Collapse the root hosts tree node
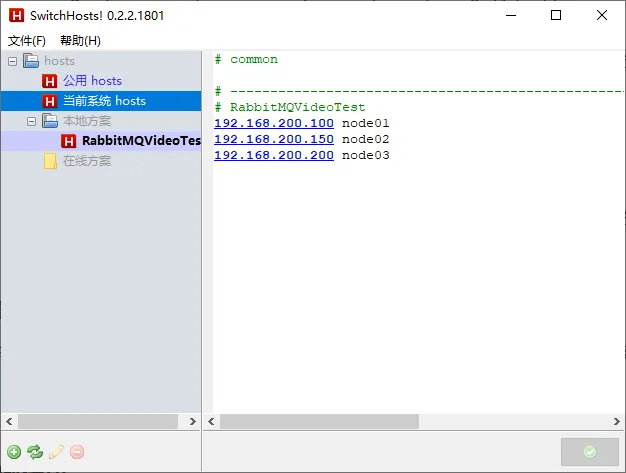 coord(12,61)
